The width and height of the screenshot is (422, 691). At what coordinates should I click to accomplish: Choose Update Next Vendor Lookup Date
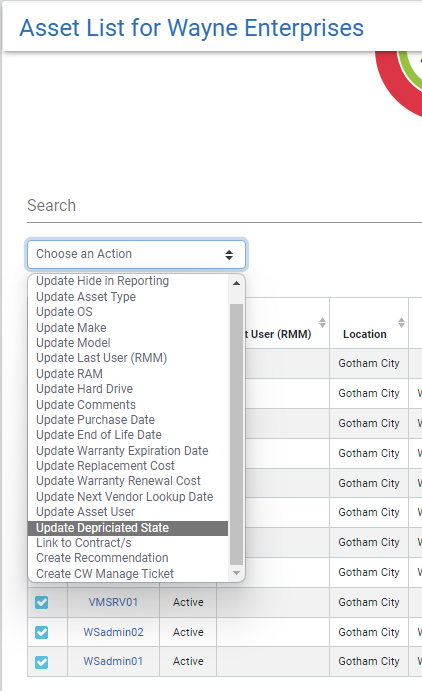[x=128, y=497]
